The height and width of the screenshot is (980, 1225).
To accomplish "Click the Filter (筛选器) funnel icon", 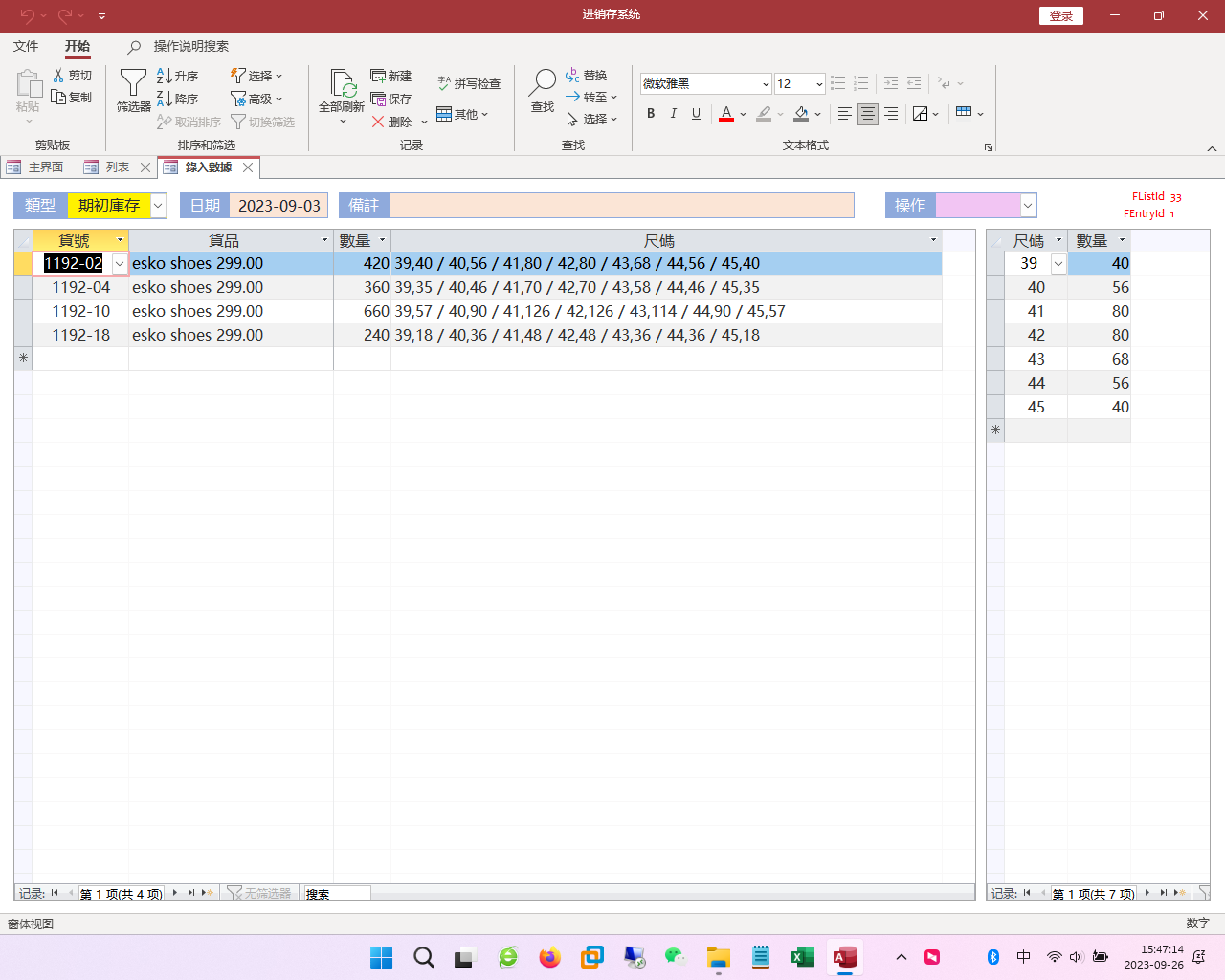I will tap(133, 84).
